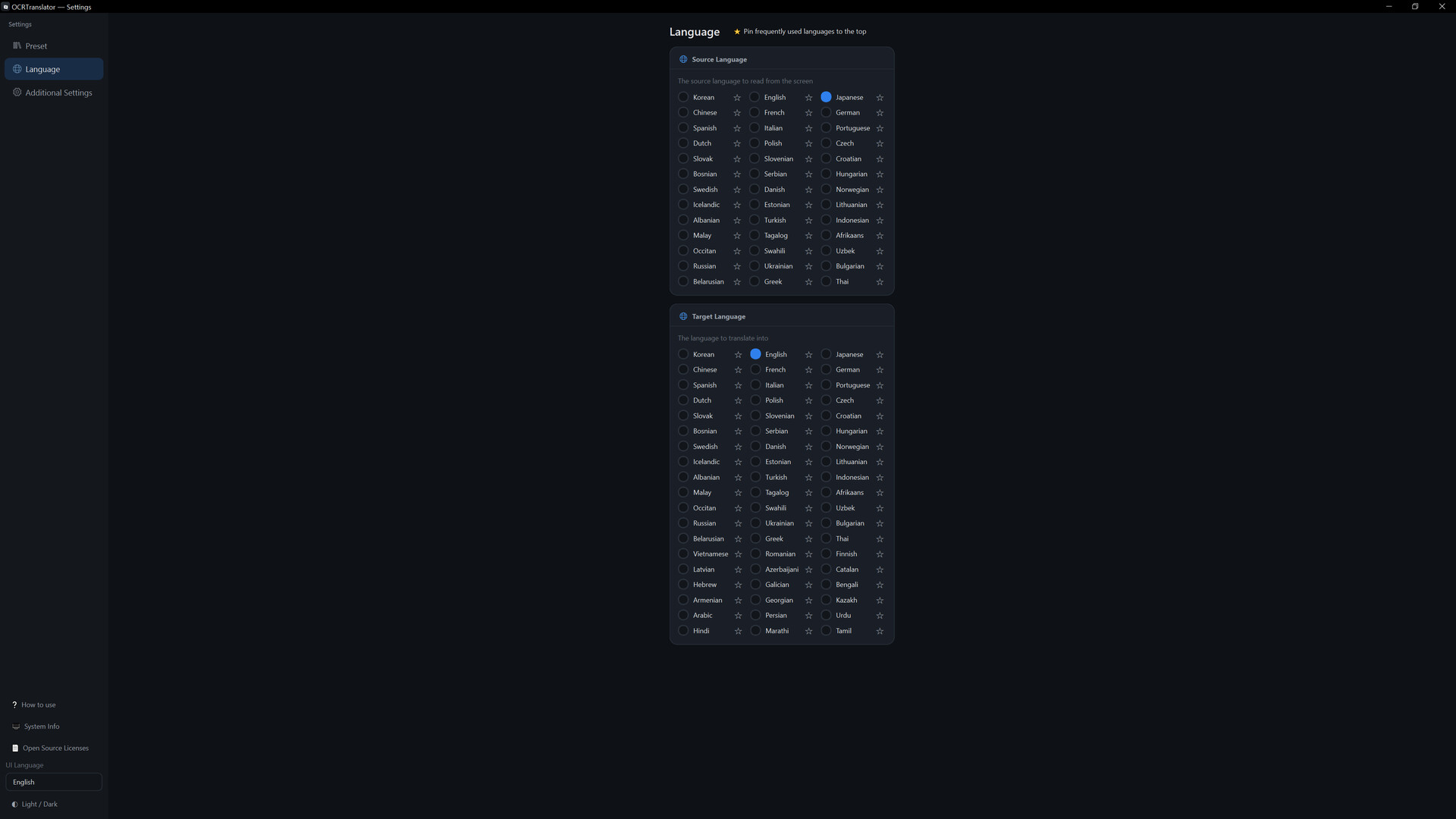Star Japanese in the Source Language list

click(x=880, y=98)
